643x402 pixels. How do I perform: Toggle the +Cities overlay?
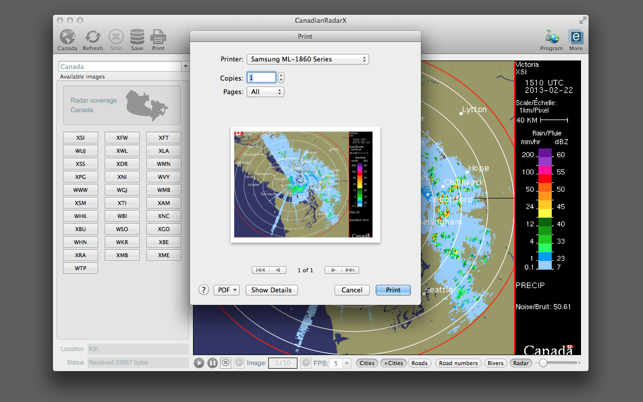pyautogui.click(x=393, y=363)
